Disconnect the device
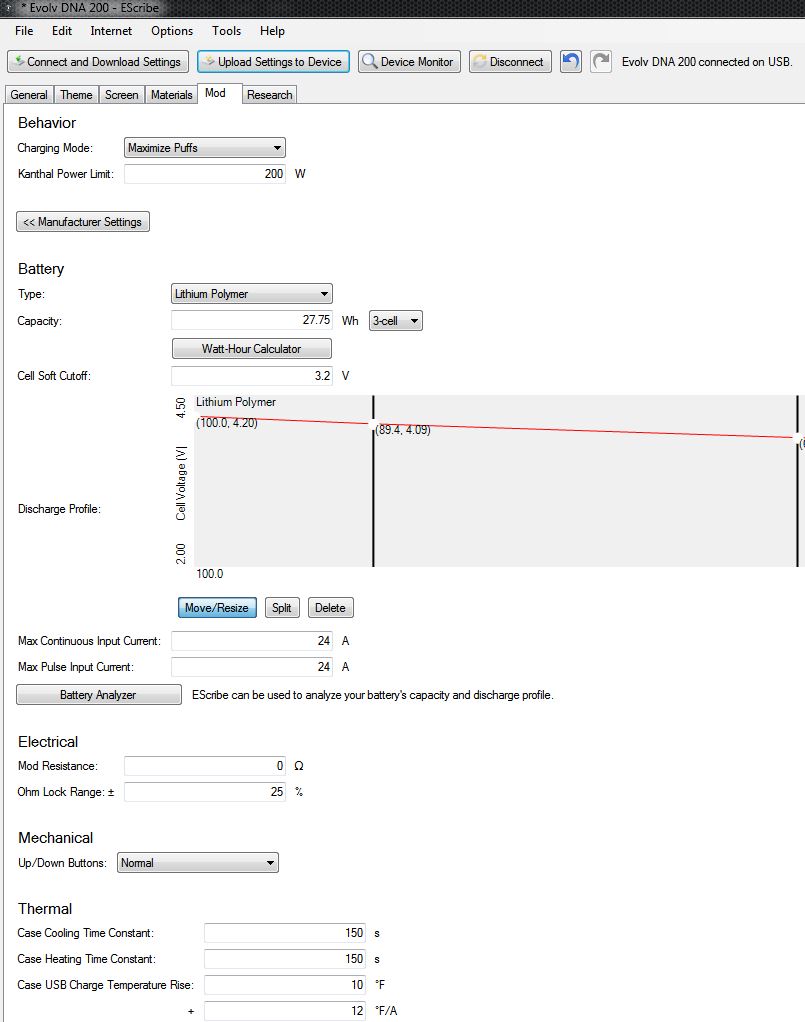Viewport: 805px width, 1022px height. (x=508, y=61)
